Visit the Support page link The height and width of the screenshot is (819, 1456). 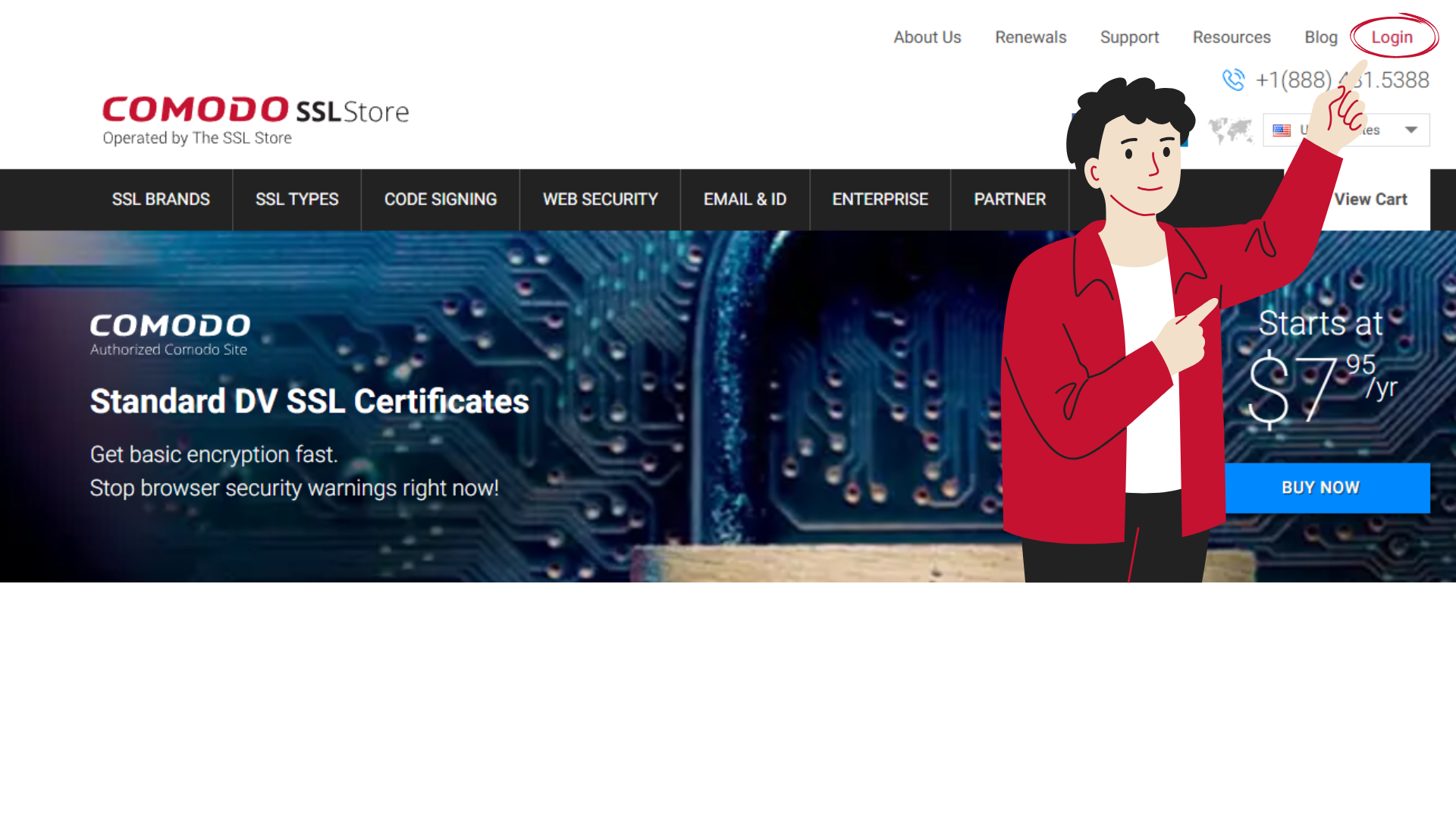click(1129, 37)
